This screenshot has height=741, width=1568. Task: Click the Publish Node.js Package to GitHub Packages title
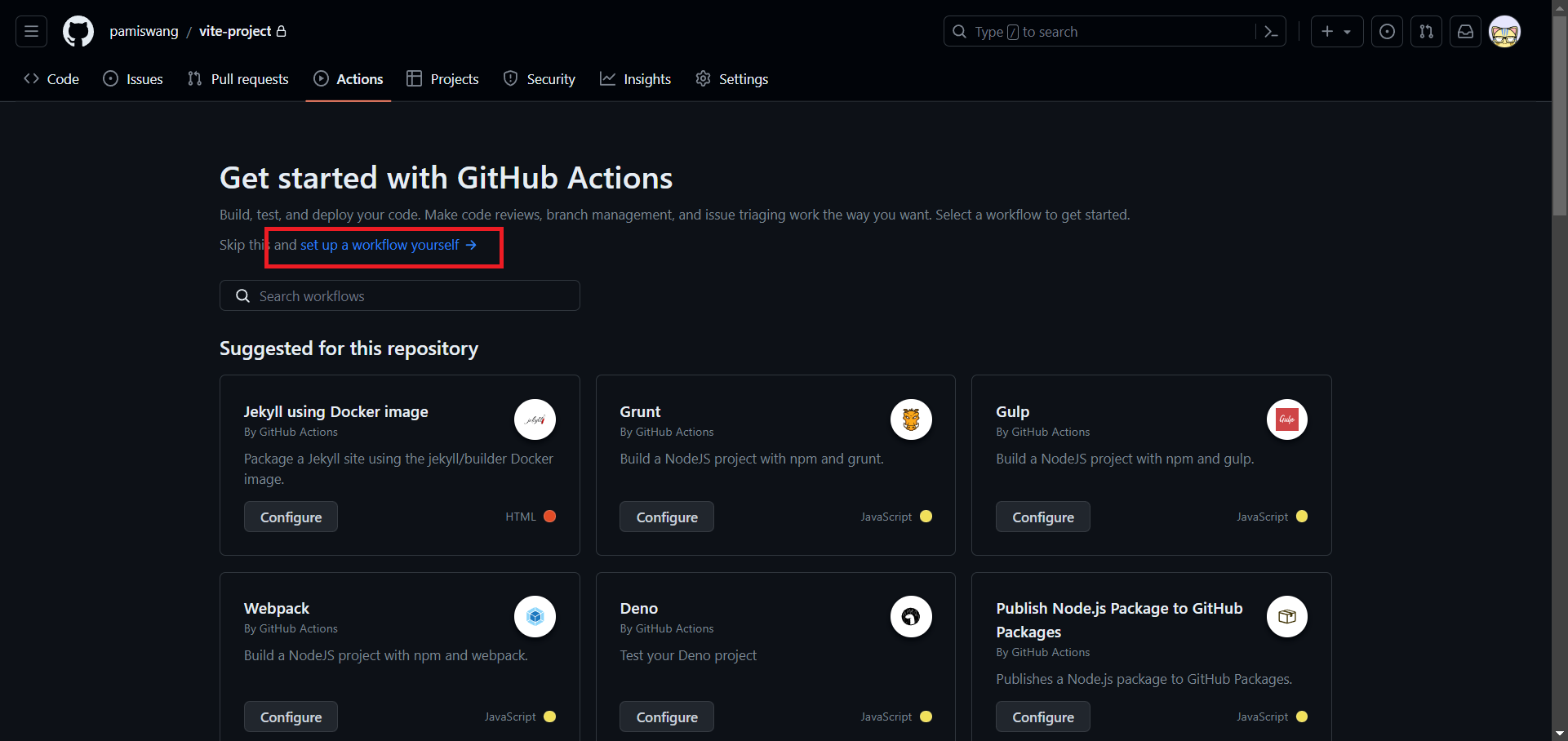(1119, 620)
